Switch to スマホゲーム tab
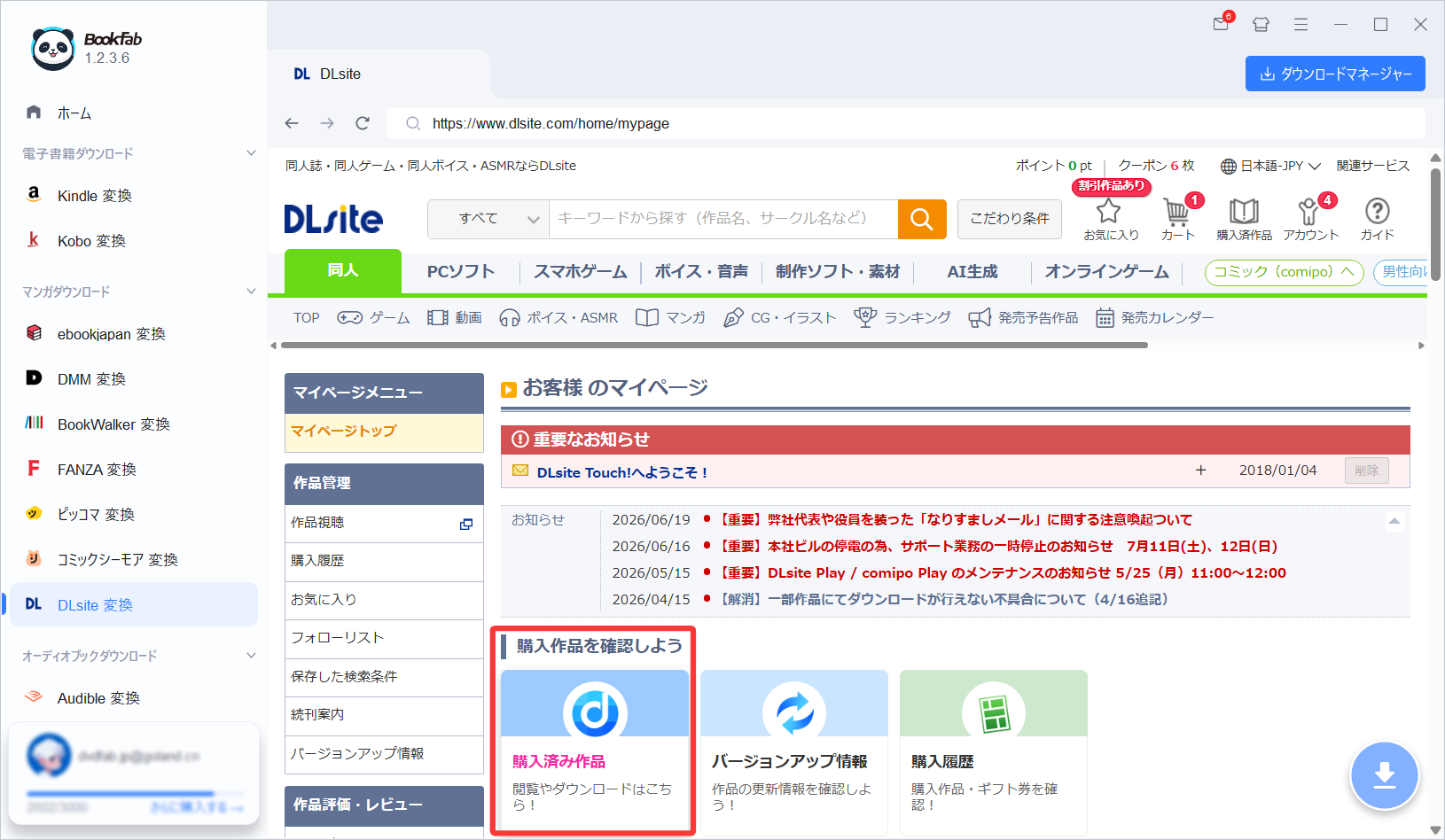 [581, 272]
